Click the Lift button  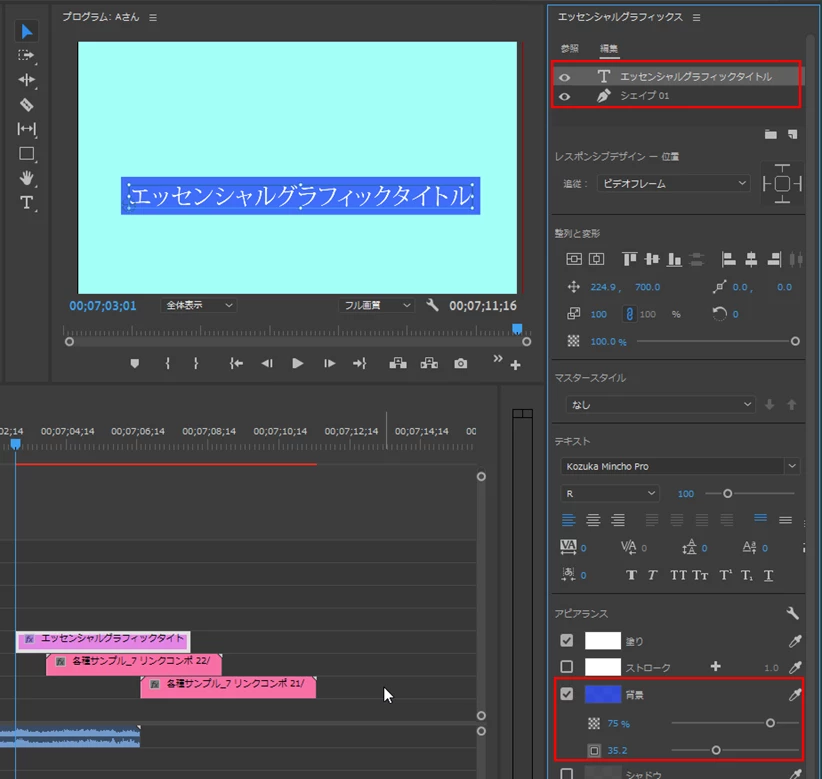(x=398, y=363)
